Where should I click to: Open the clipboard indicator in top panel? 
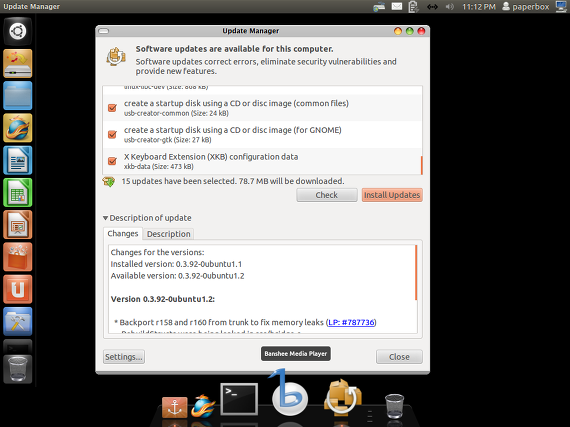413,7
